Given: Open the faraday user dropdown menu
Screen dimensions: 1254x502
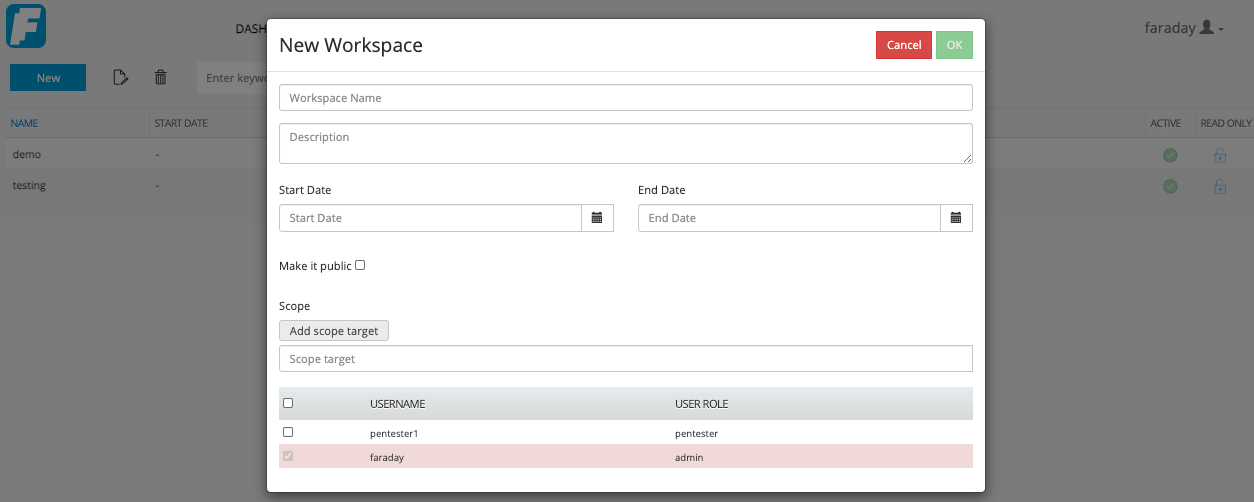Looking at the screenshot, I should (x=1184, y=28).
